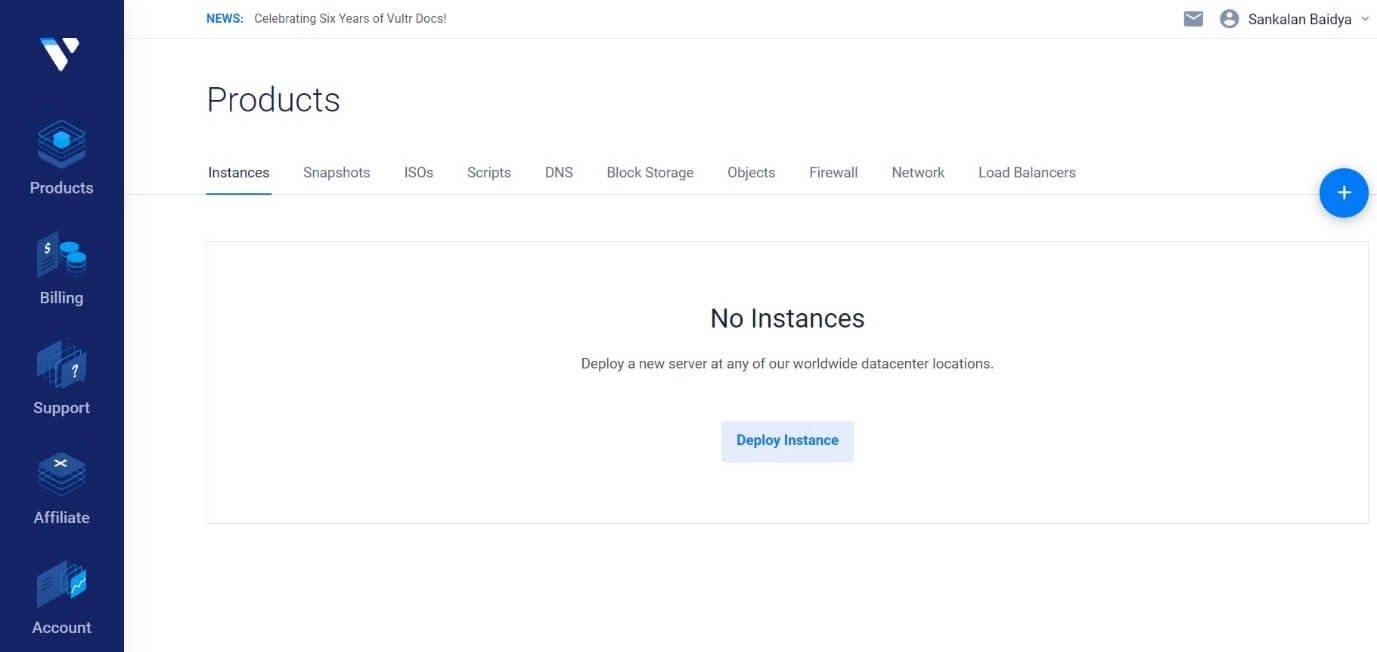This screenshot has height=652, width=1377.
Task: Click the NEWS: label in top bar
Action: pos(224,19)
